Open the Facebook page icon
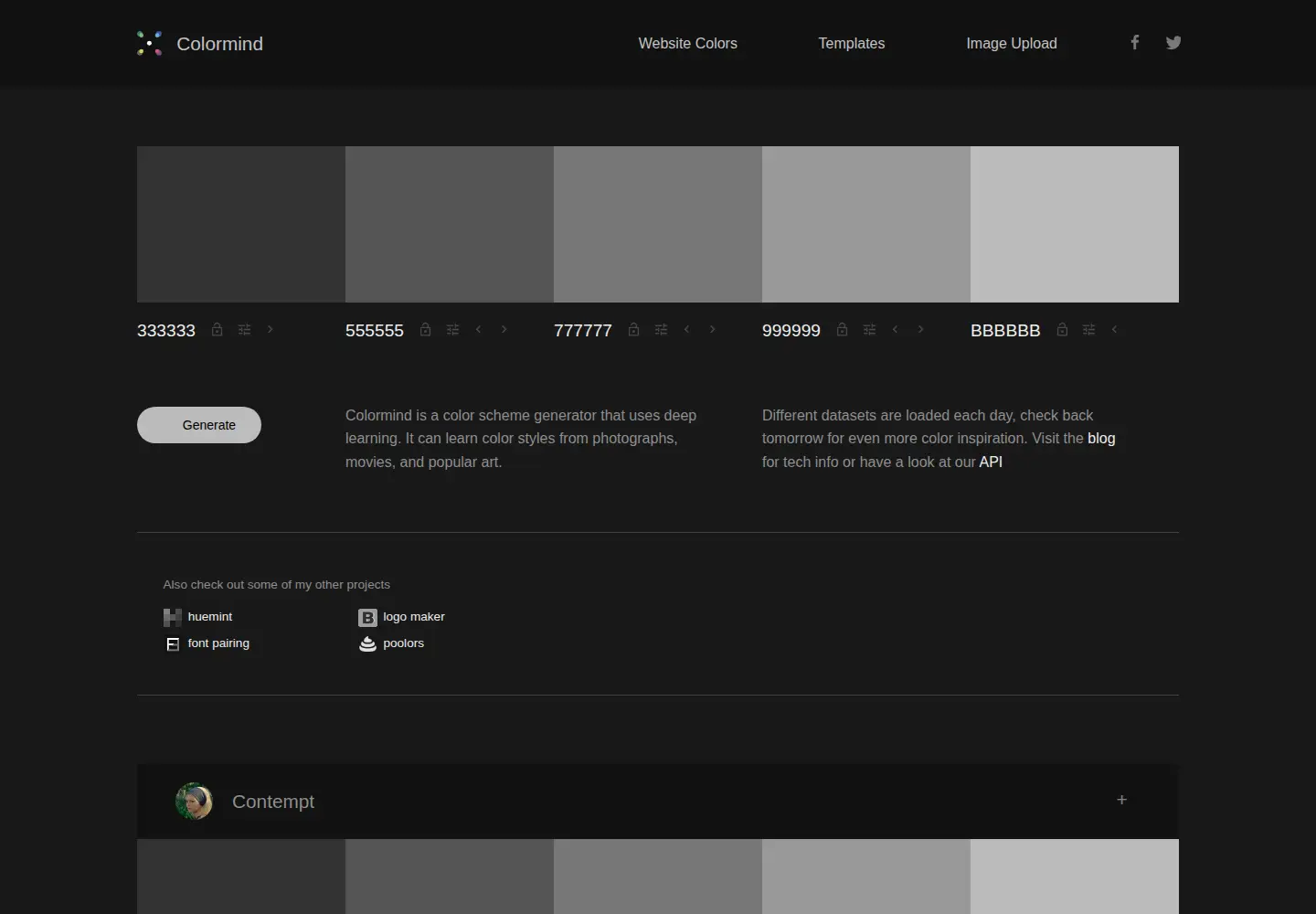1316x914 pixels. [x=1134, y=42]
